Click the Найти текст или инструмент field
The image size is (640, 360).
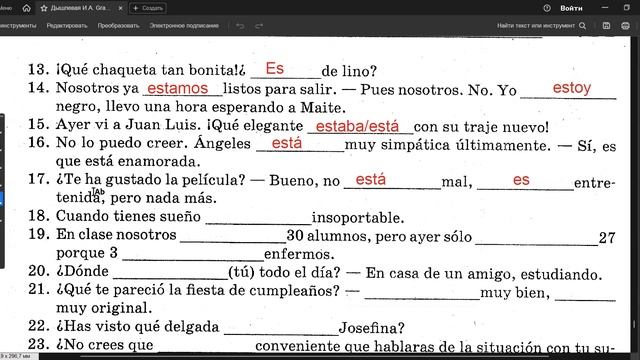pos(536,26)
